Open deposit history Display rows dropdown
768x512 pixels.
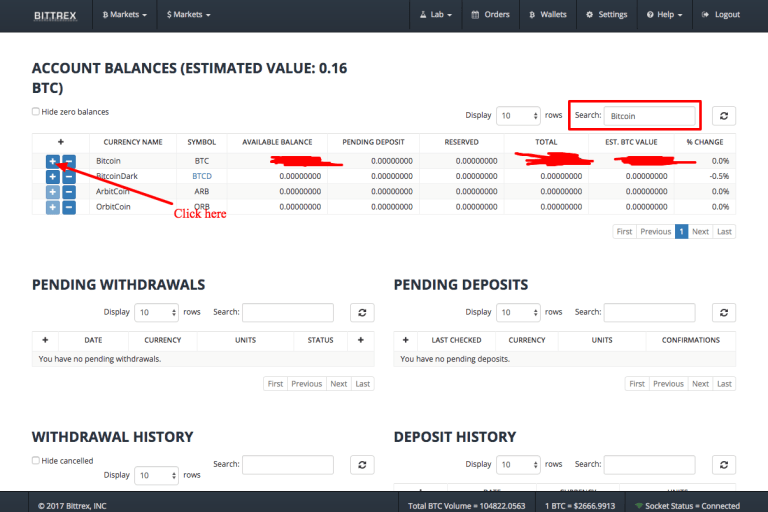point(518,464)
